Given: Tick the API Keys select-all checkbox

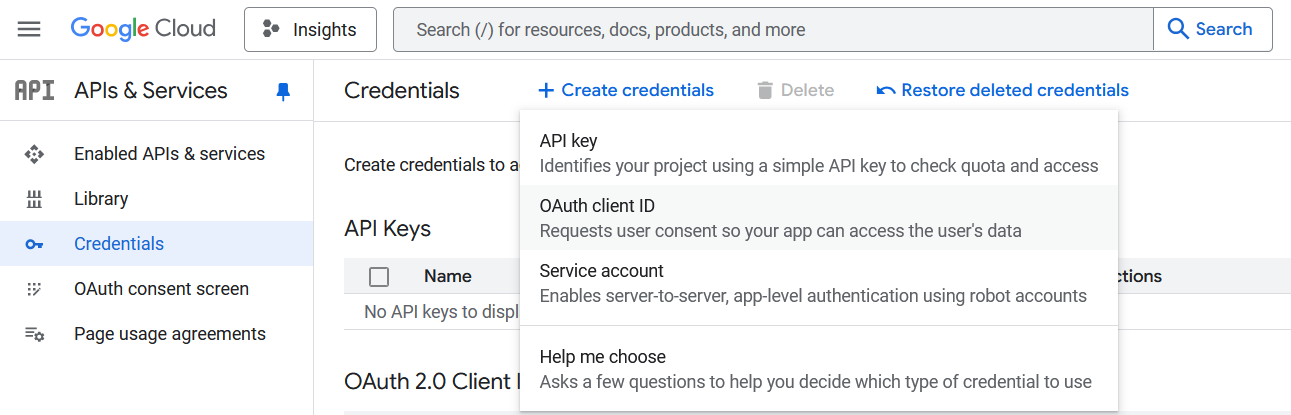Looking at the screenshot, I should click(379, 277).
